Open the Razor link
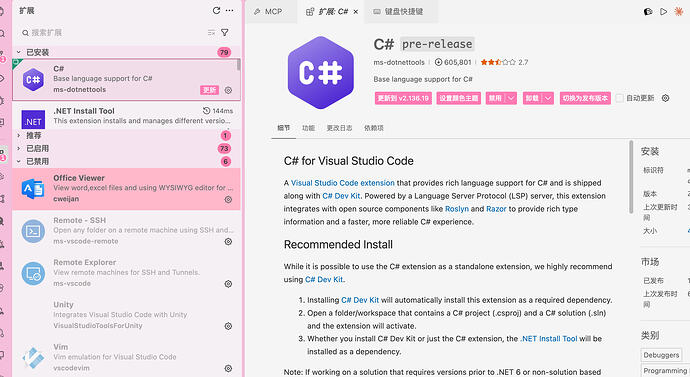Screen dimensions: 690x377 click(x=496, y=209)
